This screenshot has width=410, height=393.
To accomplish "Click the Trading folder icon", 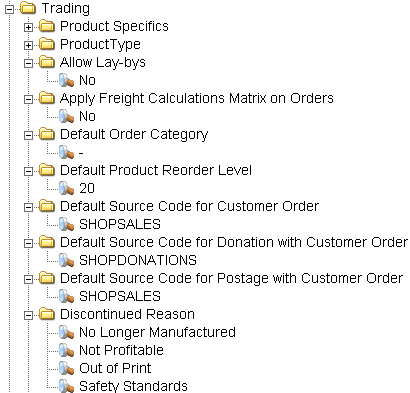I will (28, 8).
